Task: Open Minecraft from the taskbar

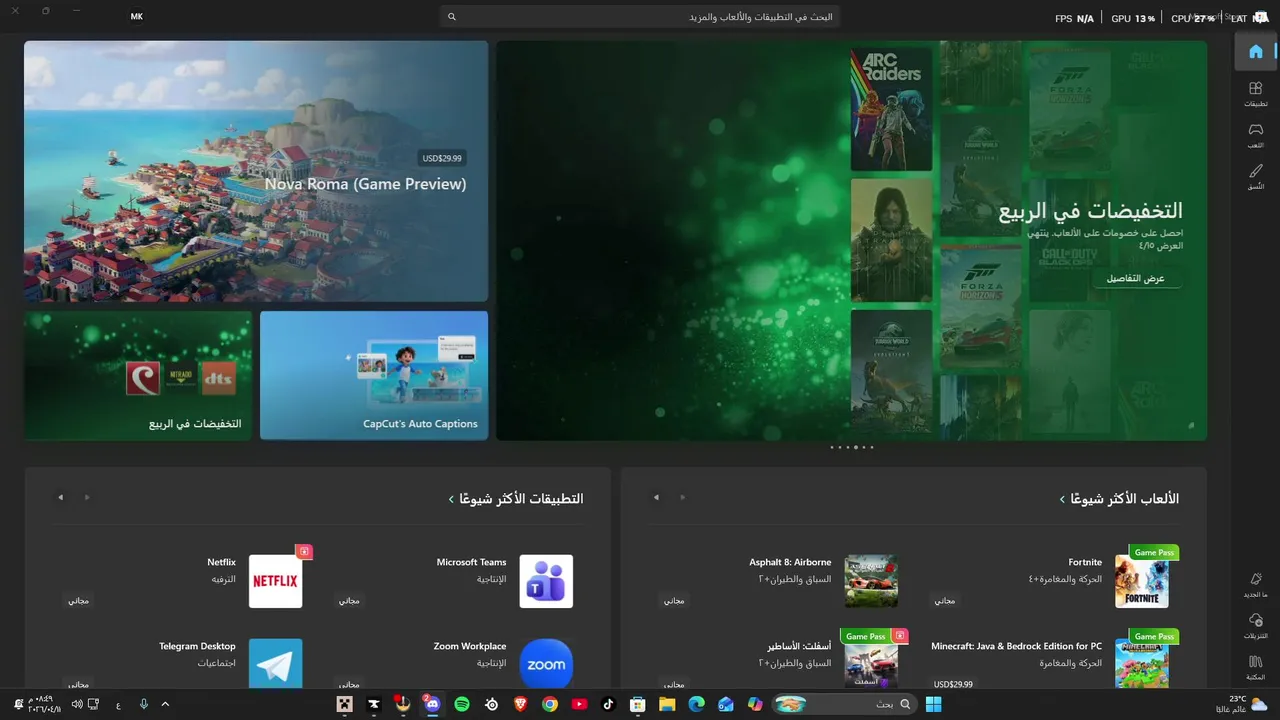Action: [345, 704]
